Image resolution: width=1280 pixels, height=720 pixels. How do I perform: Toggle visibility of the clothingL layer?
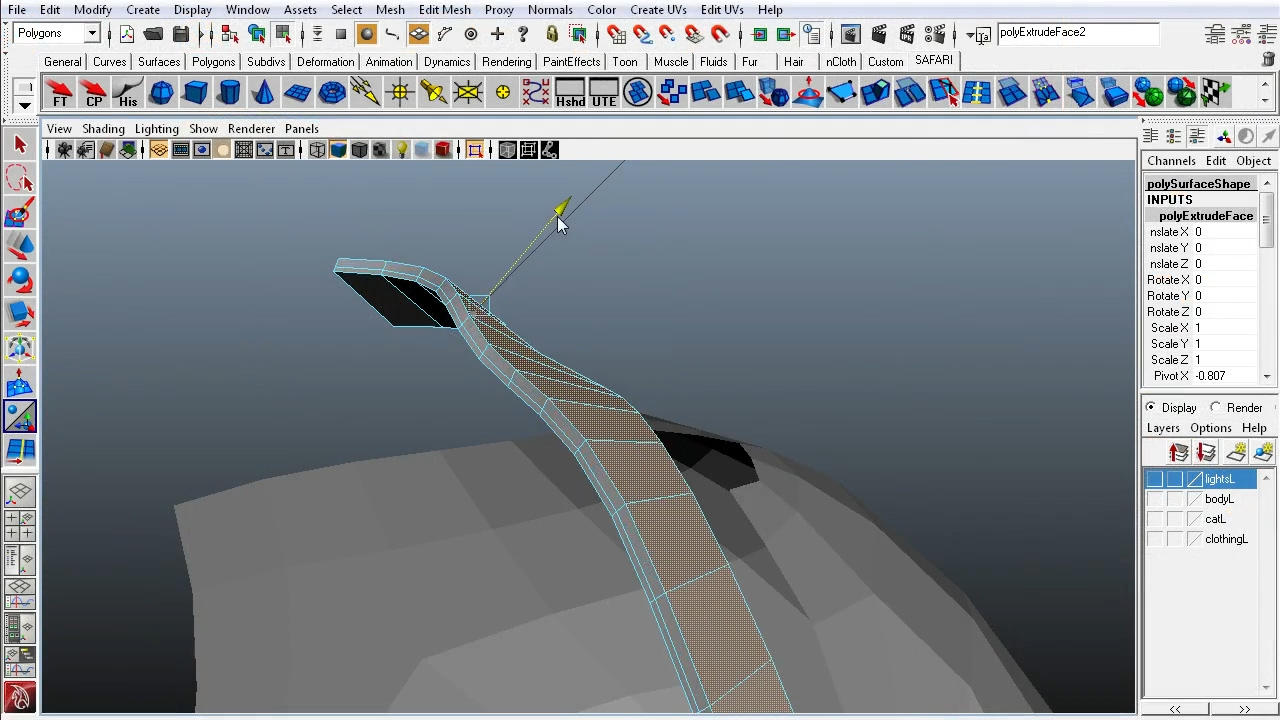(1155, 539)
